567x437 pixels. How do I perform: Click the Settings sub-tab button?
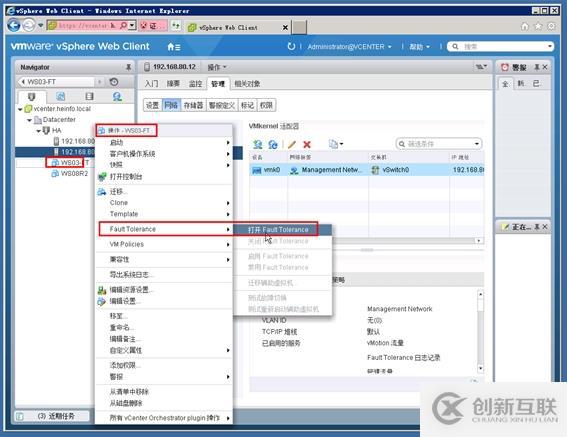click(152, 105)
